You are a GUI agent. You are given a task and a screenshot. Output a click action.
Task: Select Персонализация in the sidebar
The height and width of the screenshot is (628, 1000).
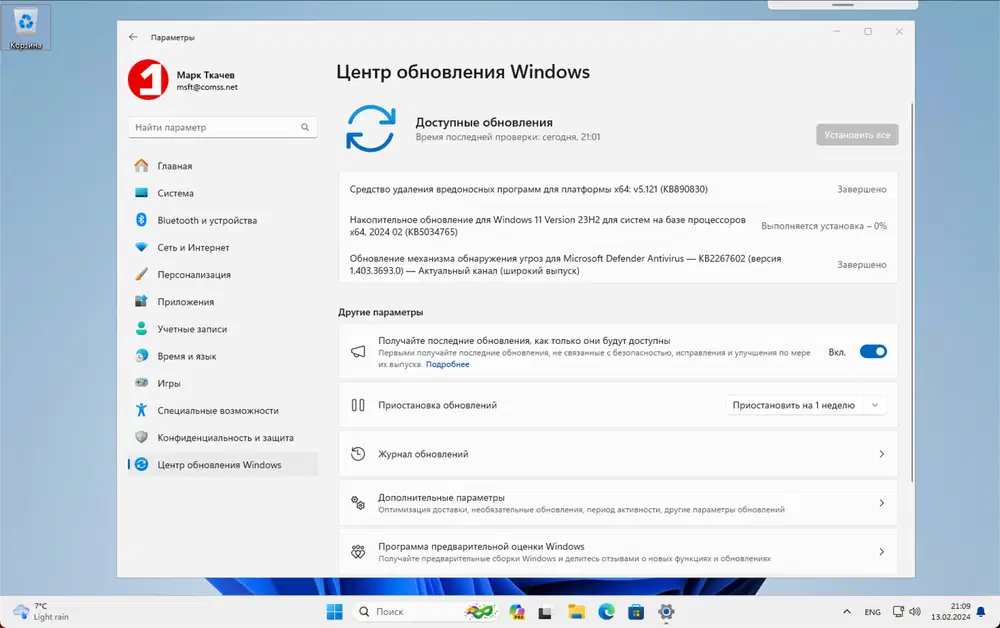[x=223, y=274]
